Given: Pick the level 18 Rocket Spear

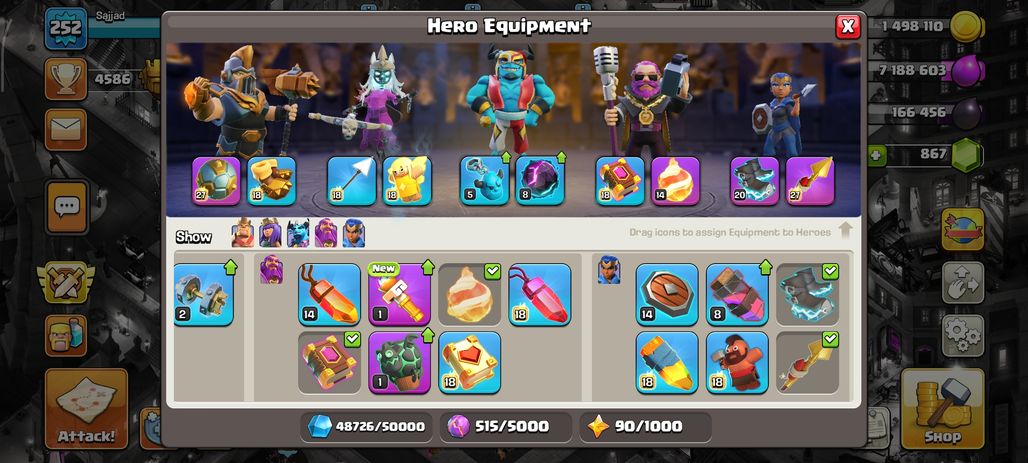Looking at the screenshot, I should [x=667, y=362].
